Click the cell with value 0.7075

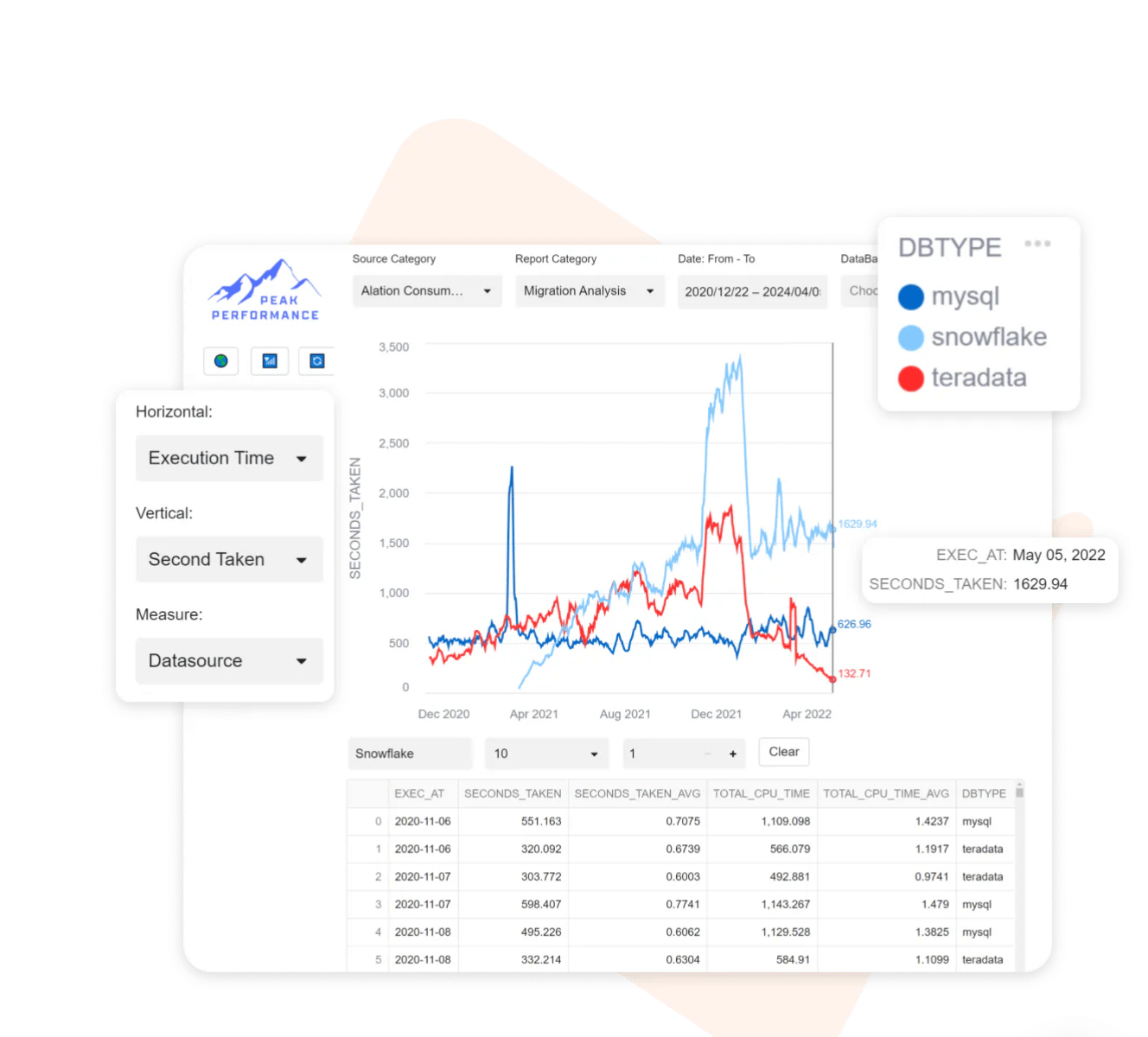637,822
